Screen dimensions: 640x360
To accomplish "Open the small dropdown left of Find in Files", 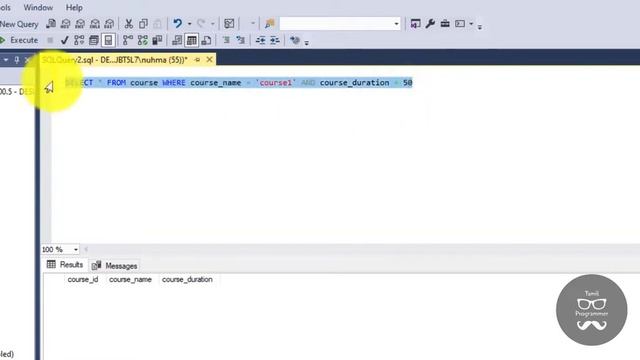I will [x=253, y=23].
